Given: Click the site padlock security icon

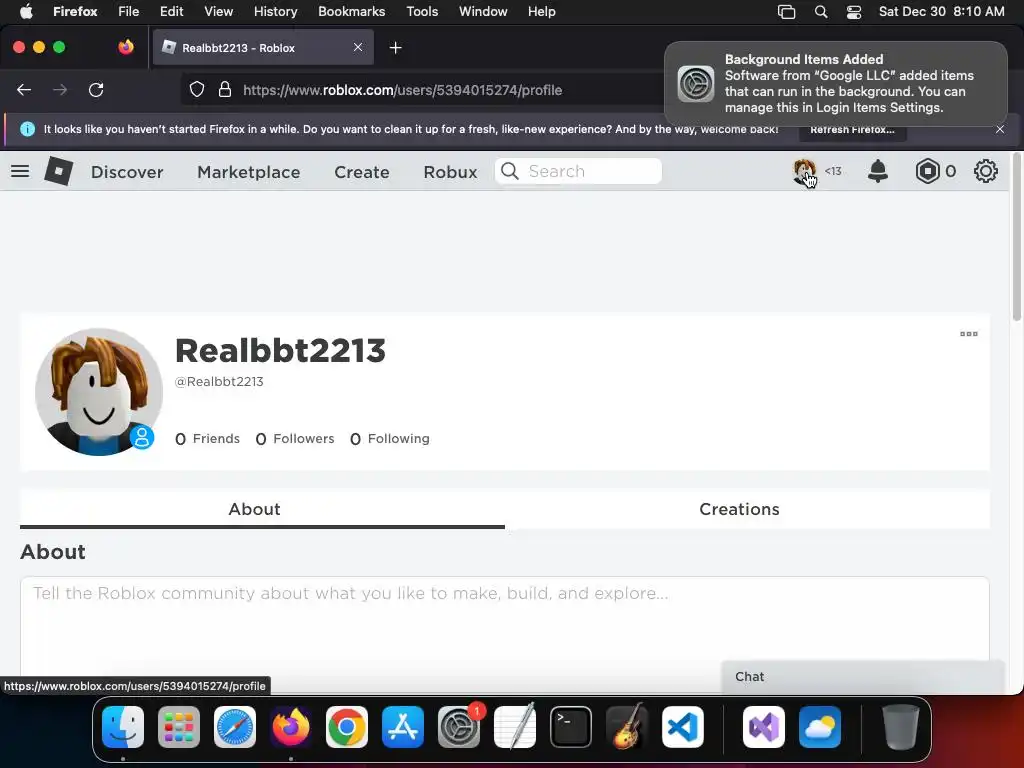Looking at the screenshot, I should click(225, 89).
